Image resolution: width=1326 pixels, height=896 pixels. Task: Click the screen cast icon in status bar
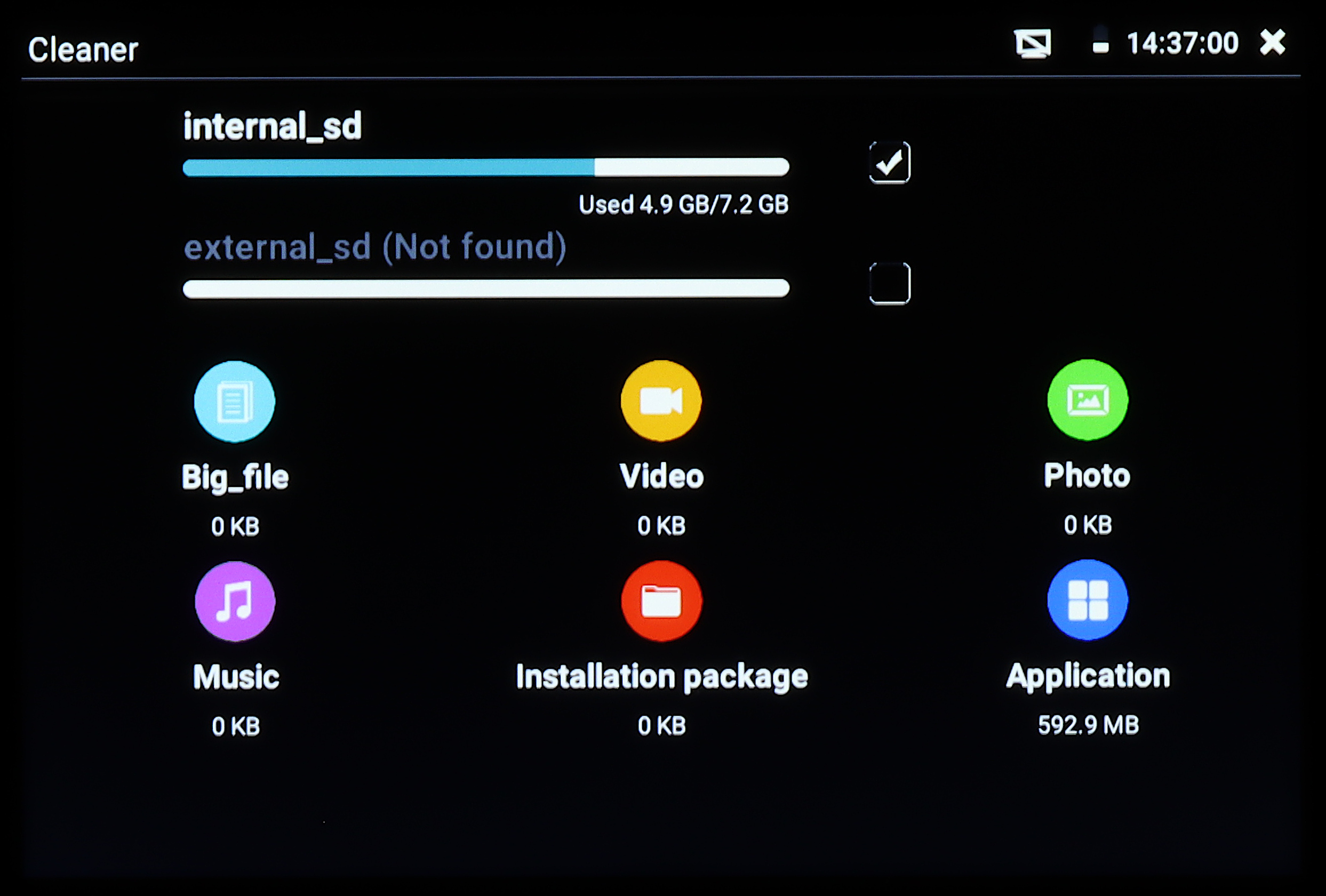point(1033,43)
